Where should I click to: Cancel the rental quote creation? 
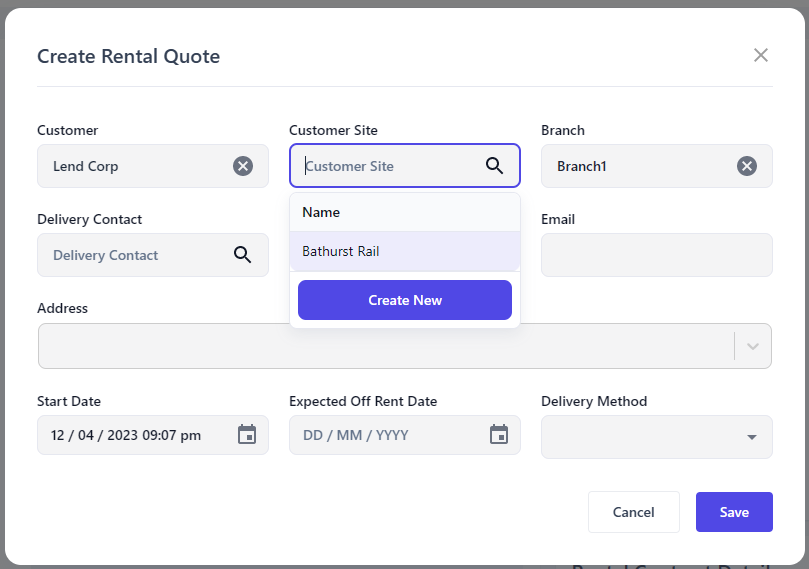click(633, 512)
